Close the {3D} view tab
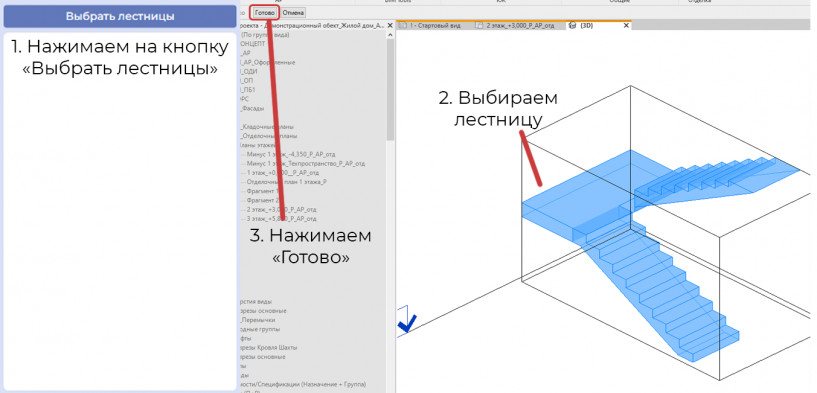817x393 pixels. [x=626, y=25]
